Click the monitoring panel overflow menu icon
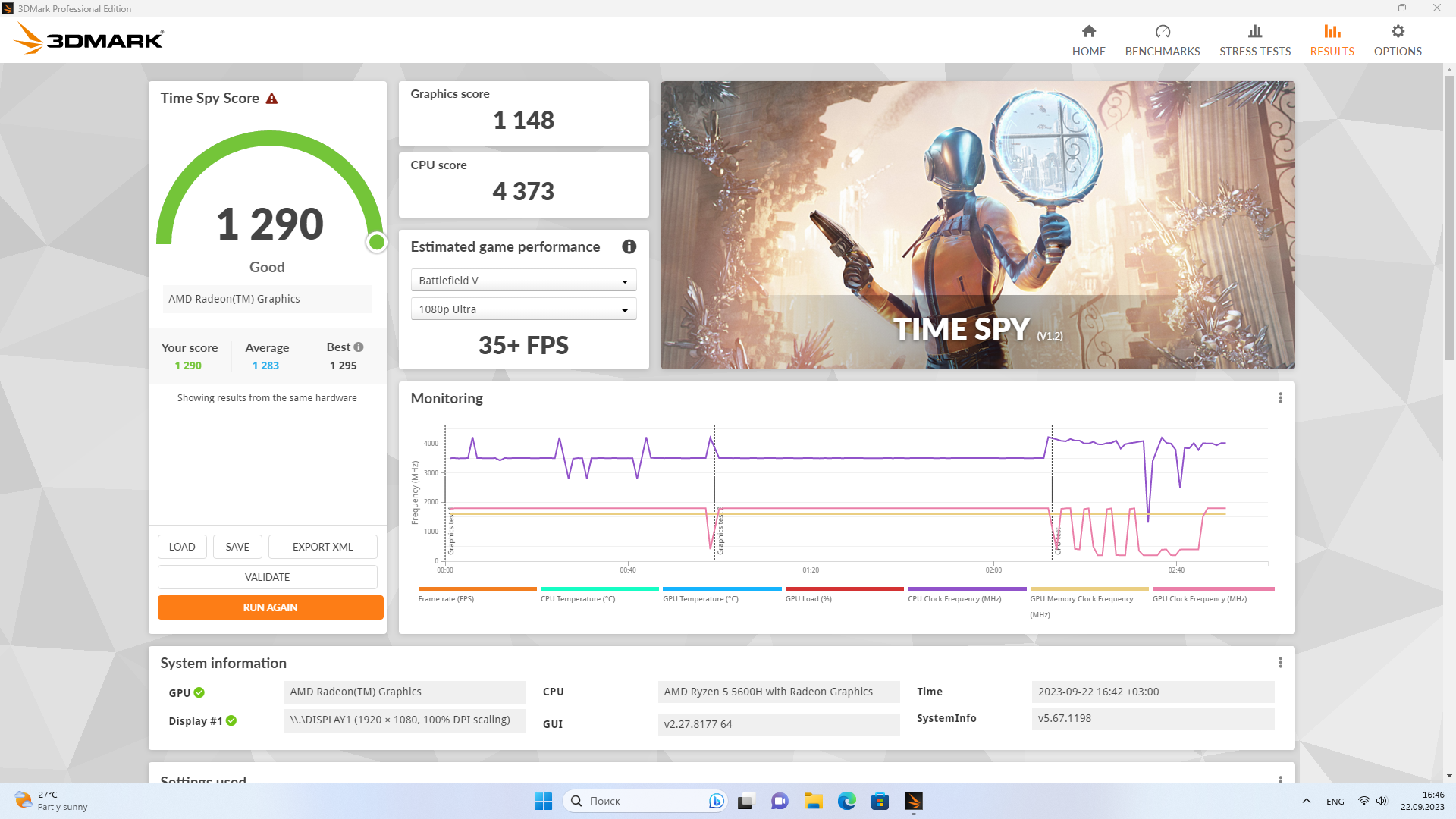The width and height of the screenshot is (1456, 819). click(x=1281, y=398)
